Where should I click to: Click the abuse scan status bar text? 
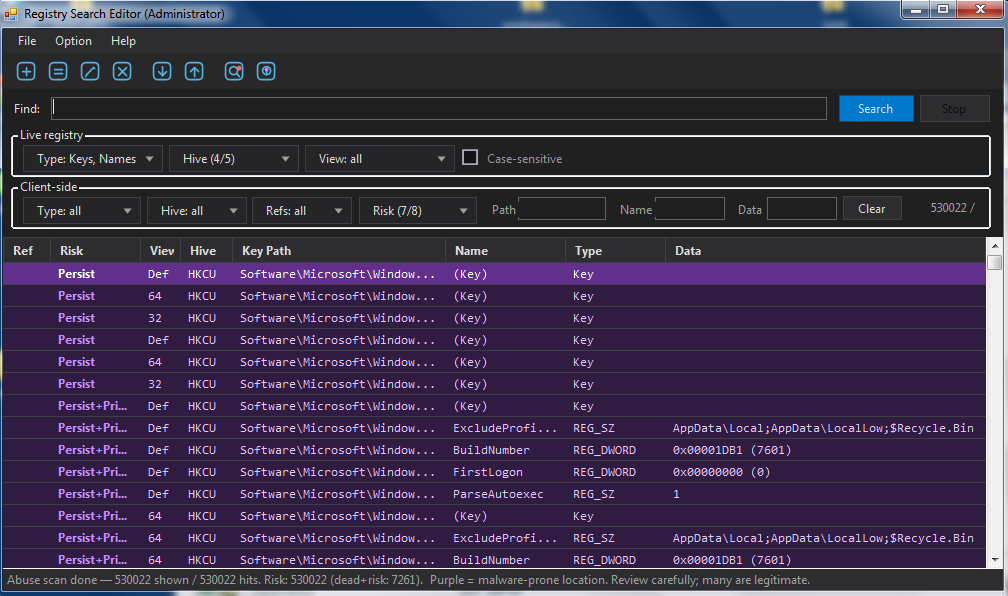[408, 580]
